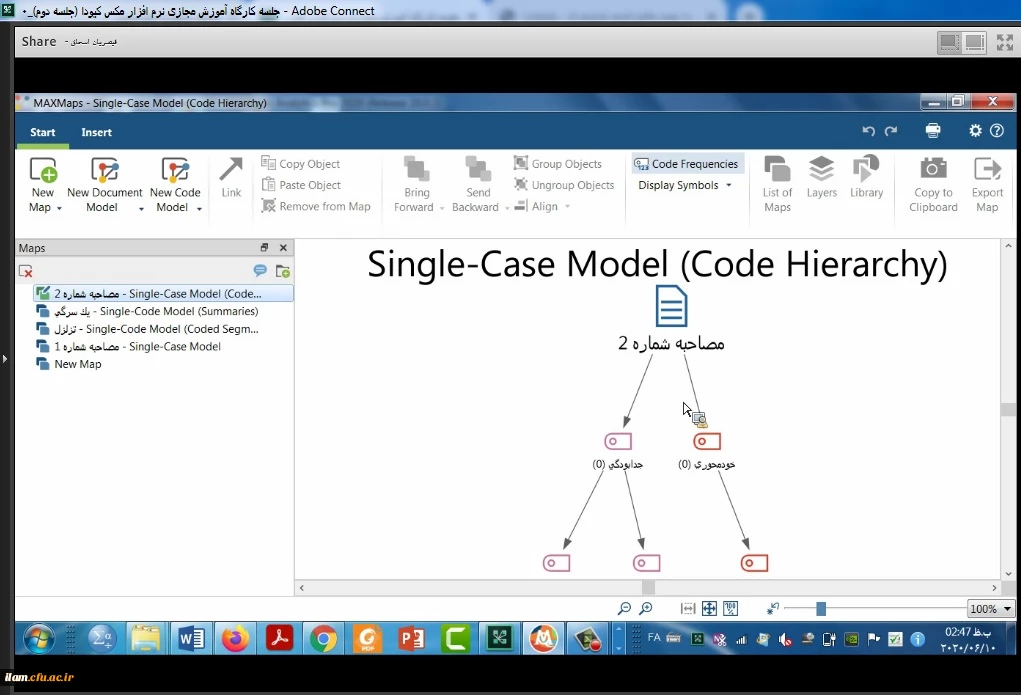Click the zoom out magnifier icon
Screen dimensions: 1021x695
click(x=625, y=609)
